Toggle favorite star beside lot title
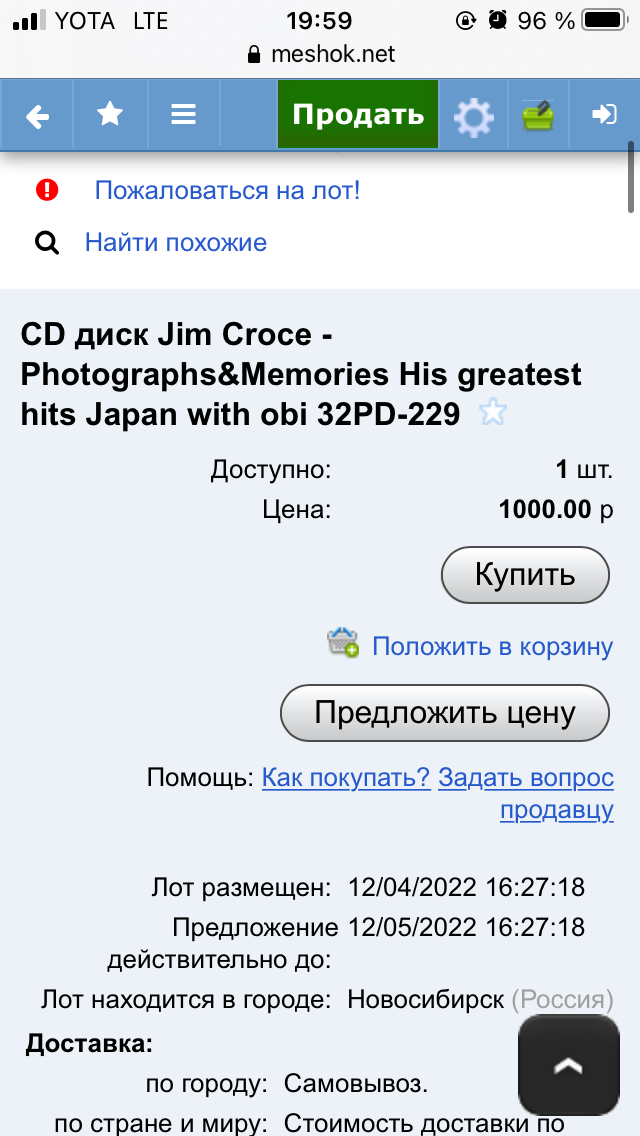This screenshot has width=640, height=1136. coord(493,414)
